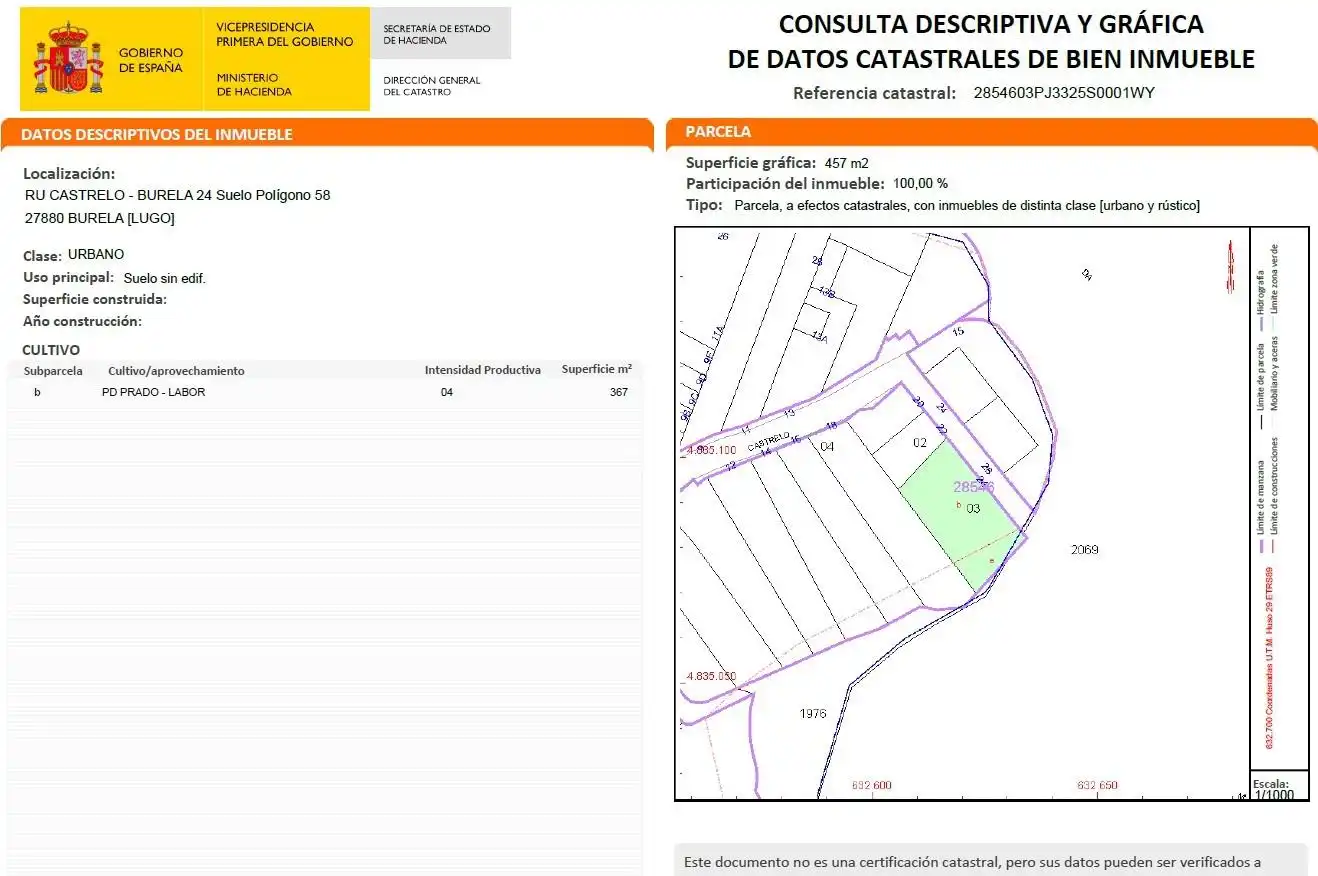Click parcel number '1976' on the map
Screen dimensions: 1318x876
814,713
